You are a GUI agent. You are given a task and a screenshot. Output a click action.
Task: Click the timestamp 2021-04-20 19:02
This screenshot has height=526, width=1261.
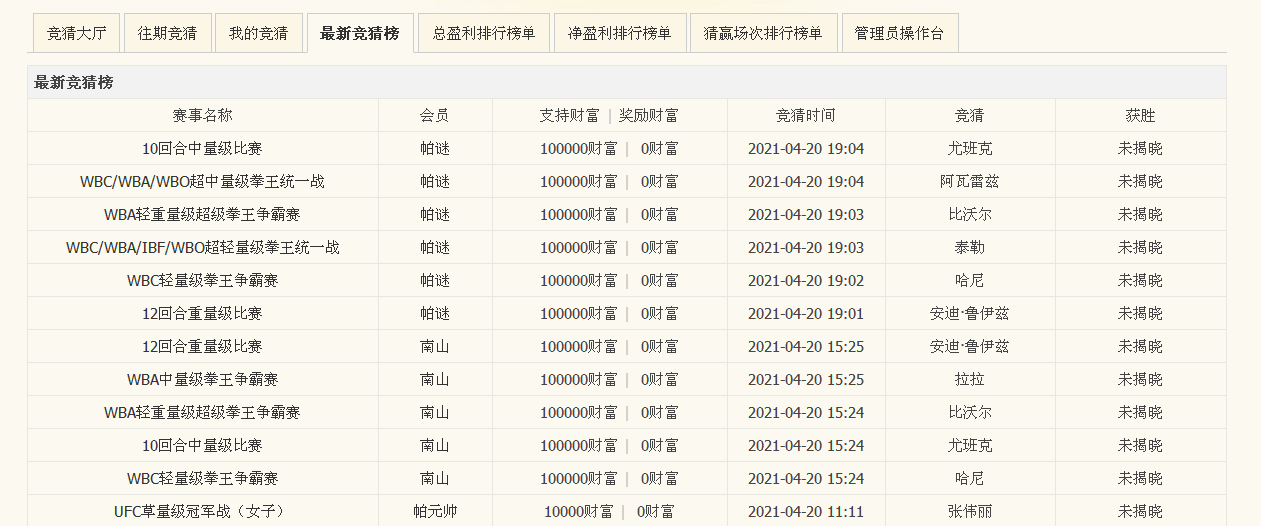tap(805, 280)
